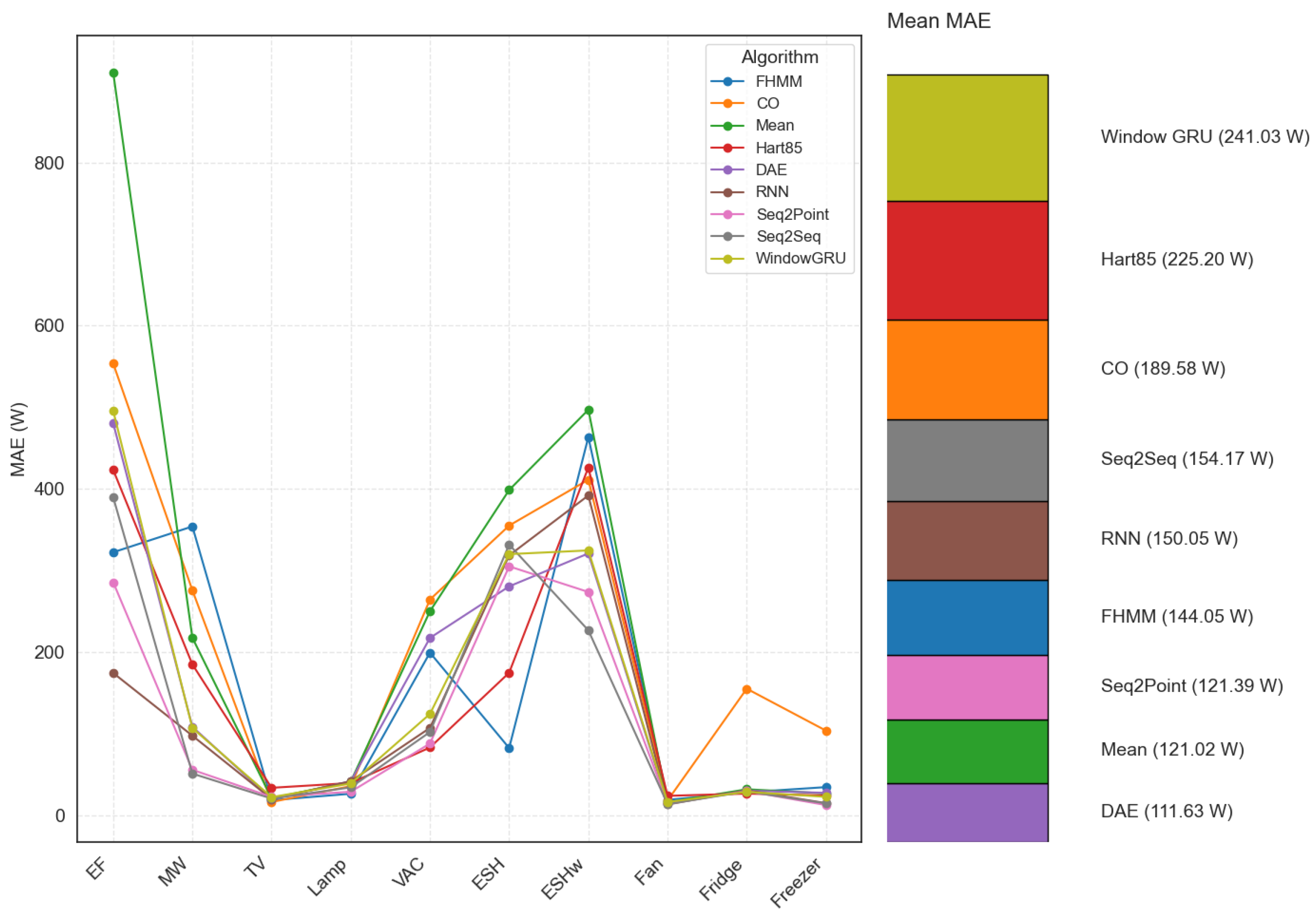The image size is (1316, 918).
Task: Click the Hart85 red legend marker
Action: [x=727, y=148]
